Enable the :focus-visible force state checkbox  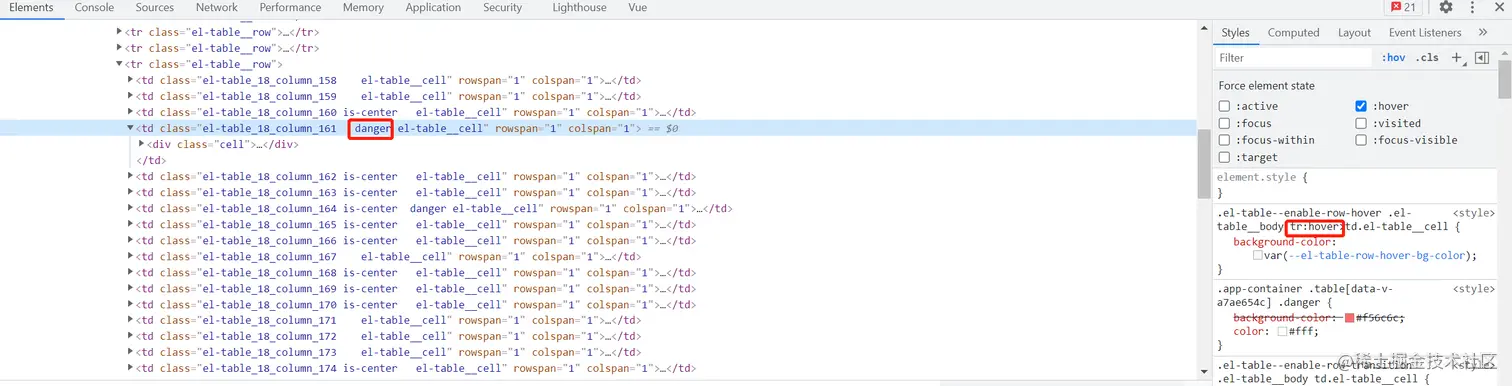1361,140
